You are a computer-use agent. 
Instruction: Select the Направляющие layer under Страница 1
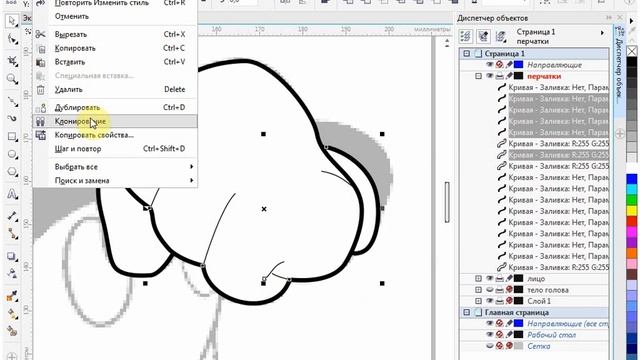554,65
